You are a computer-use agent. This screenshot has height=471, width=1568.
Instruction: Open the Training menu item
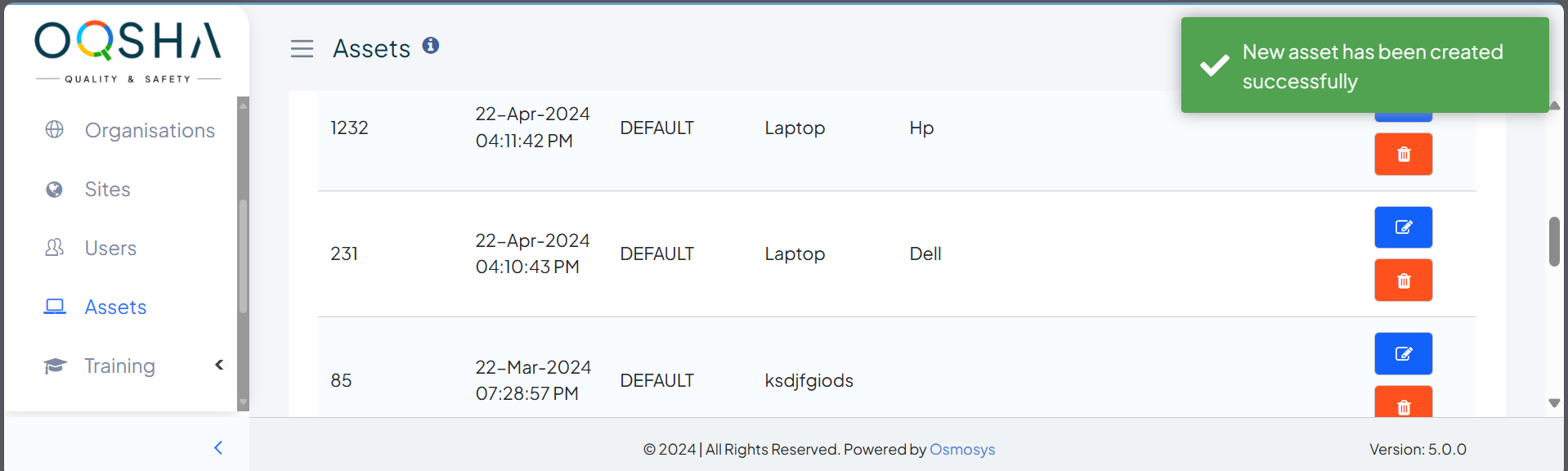pyautogui.click(x=119, y=366)
